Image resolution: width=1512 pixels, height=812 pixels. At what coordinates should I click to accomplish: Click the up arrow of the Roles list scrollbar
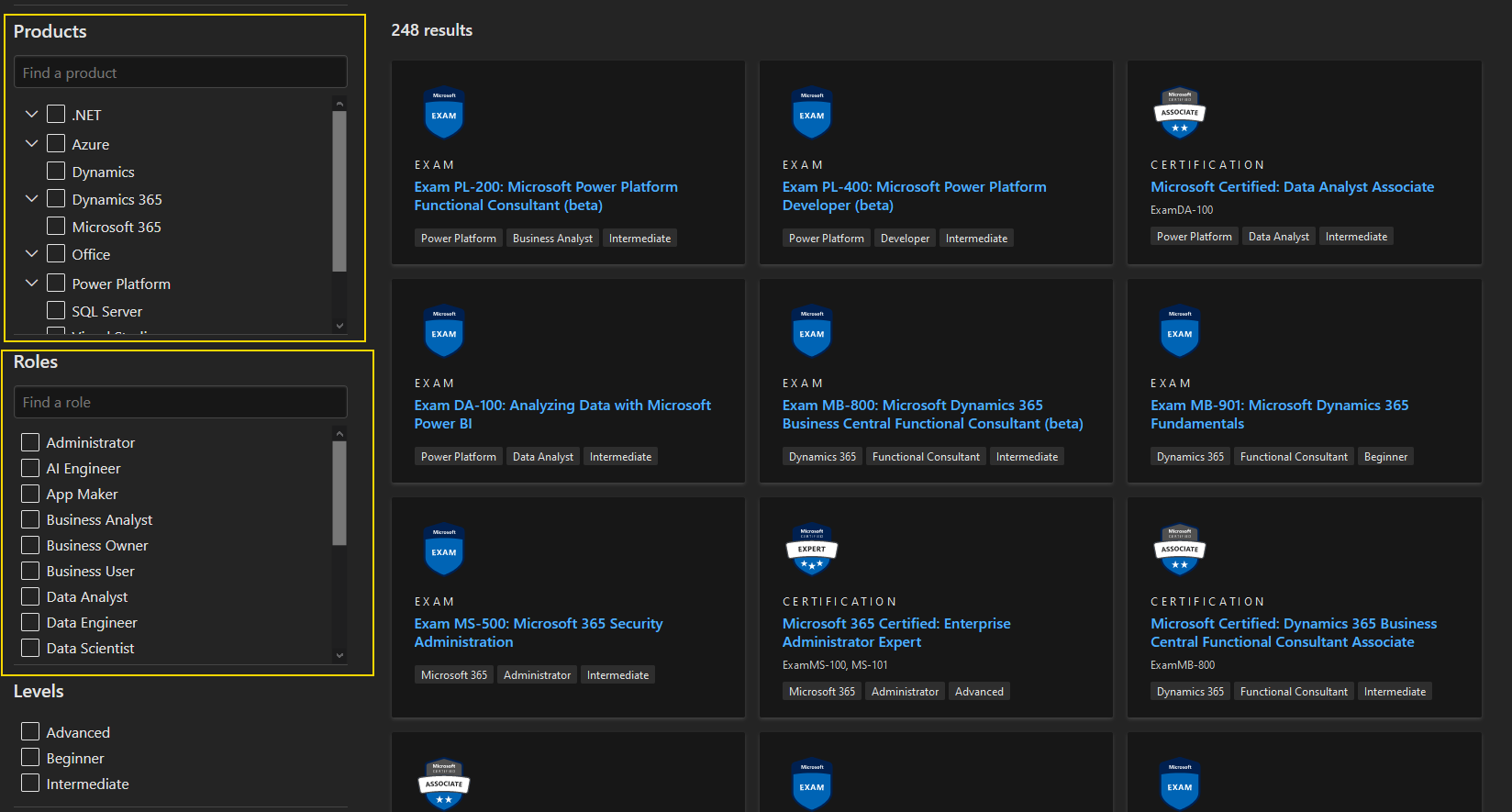[339, 434]
